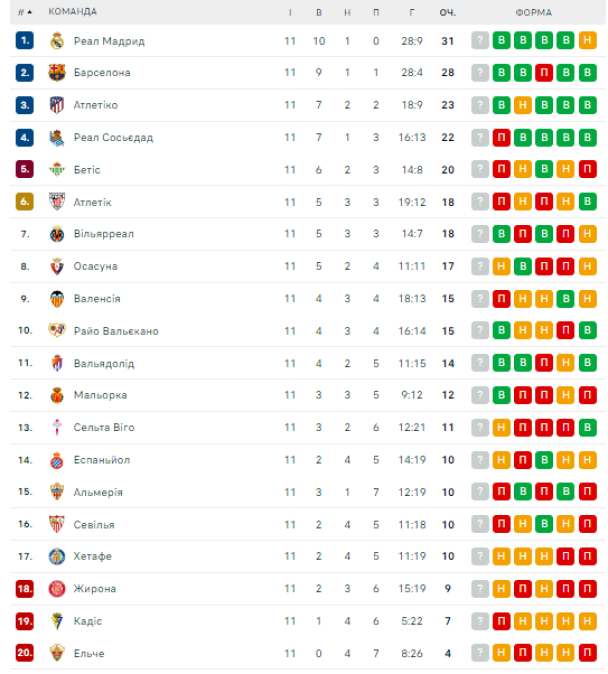Click the КОМАНДА column header
608x674 pixels.
[x=72, y=12]
